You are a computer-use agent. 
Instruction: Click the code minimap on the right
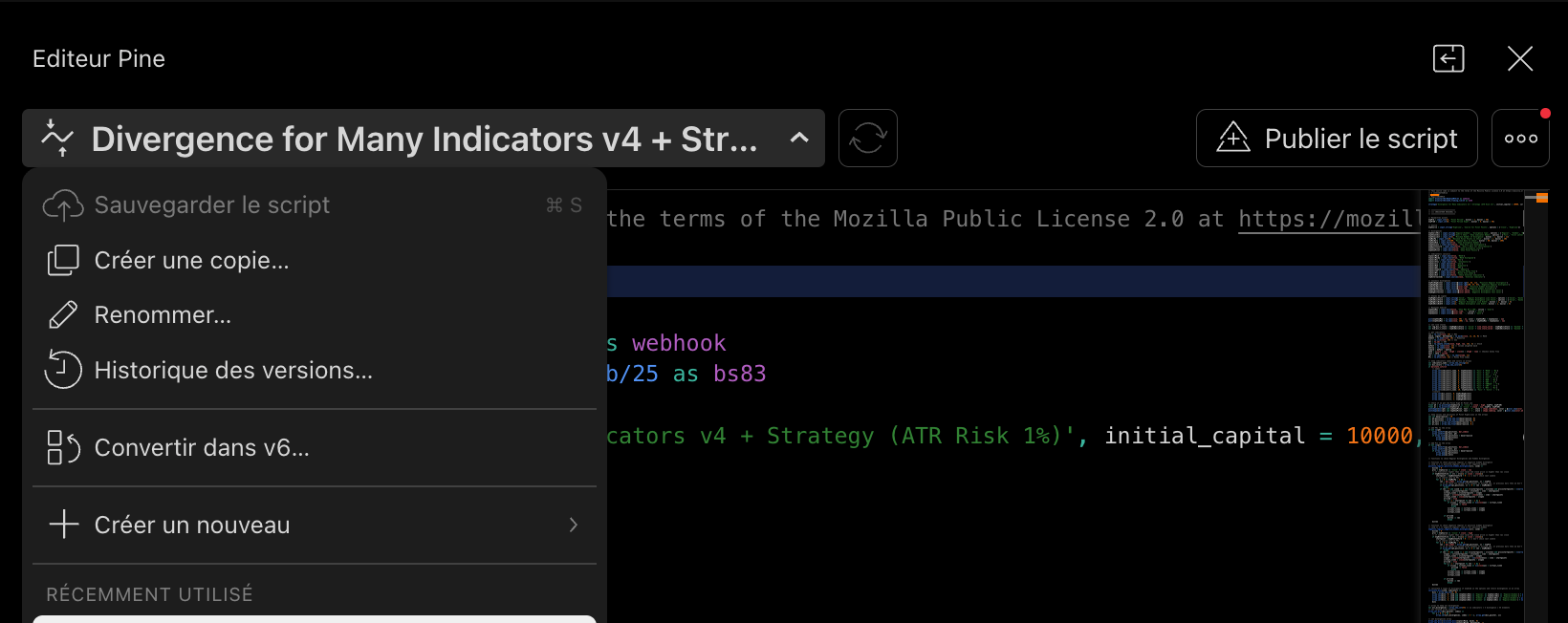coord(1477,406)
